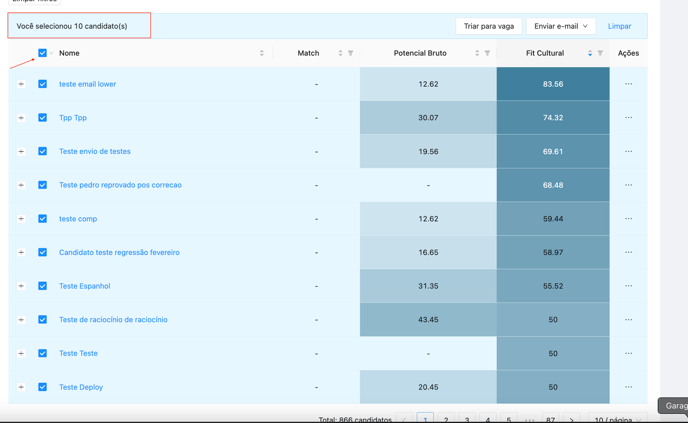This screenshot has height=423, width=688.
Task: Jump to page 87 in pagination
Action: pyautogui.click(x=550, y=419)
